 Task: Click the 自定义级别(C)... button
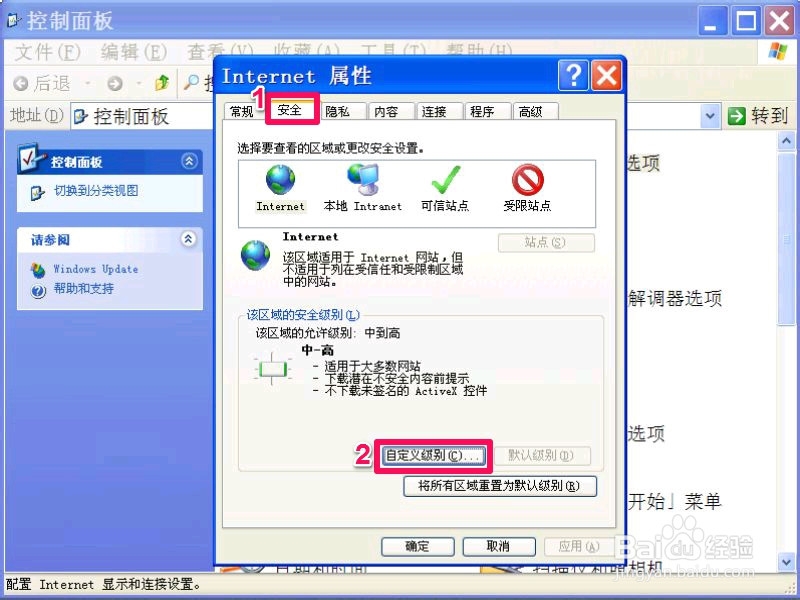coord(432,456)
